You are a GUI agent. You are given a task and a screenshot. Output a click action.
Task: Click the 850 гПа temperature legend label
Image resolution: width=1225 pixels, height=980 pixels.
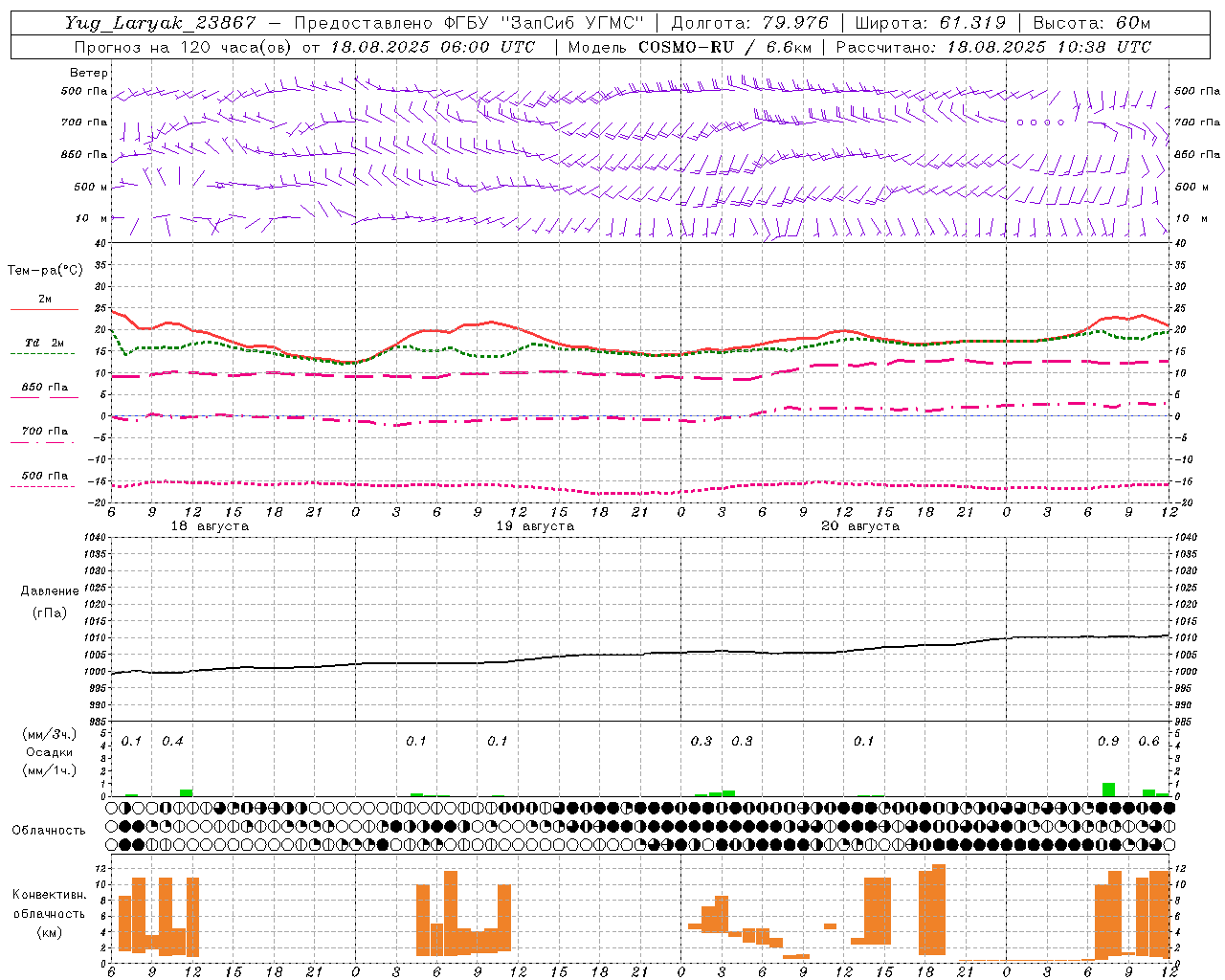(x=45, y=388)
